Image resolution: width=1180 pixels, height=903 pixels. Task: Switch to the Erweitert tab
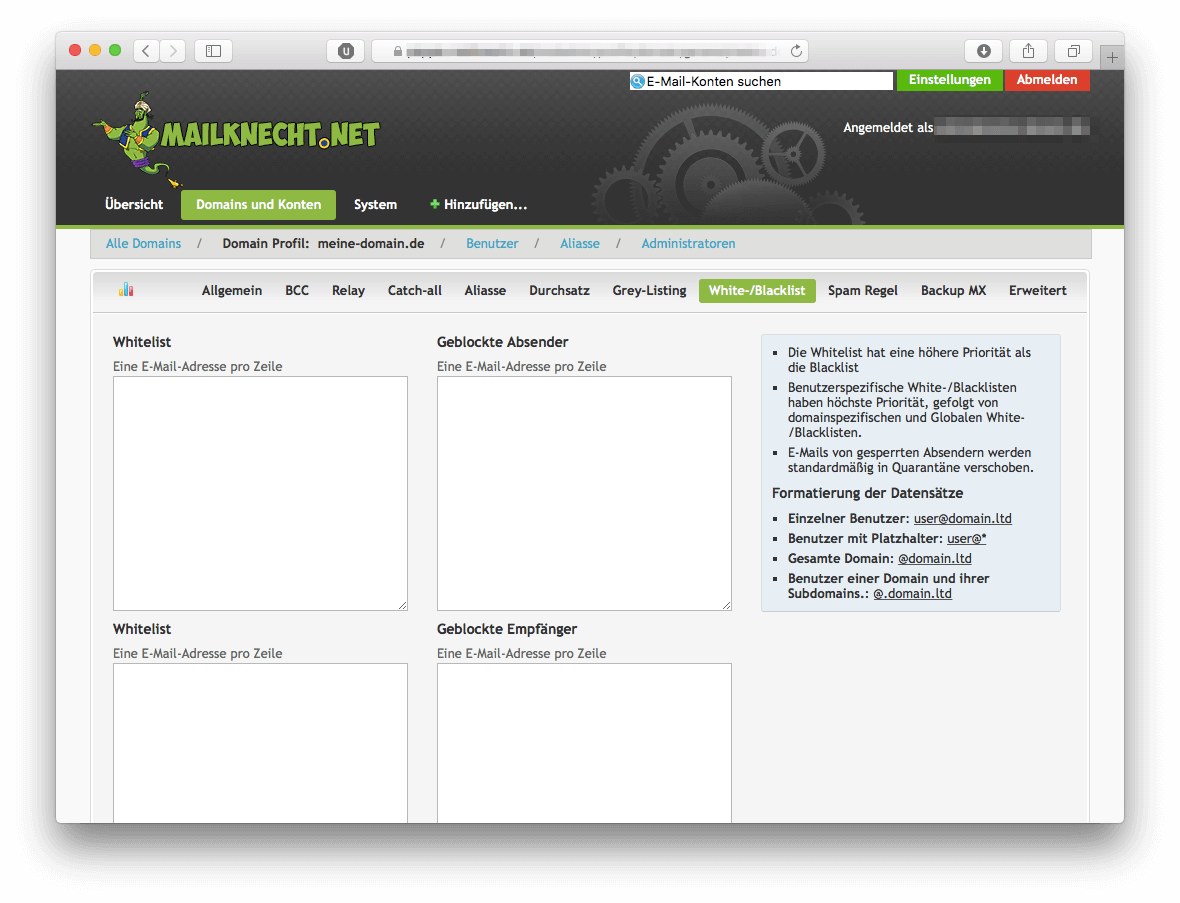1038,290
